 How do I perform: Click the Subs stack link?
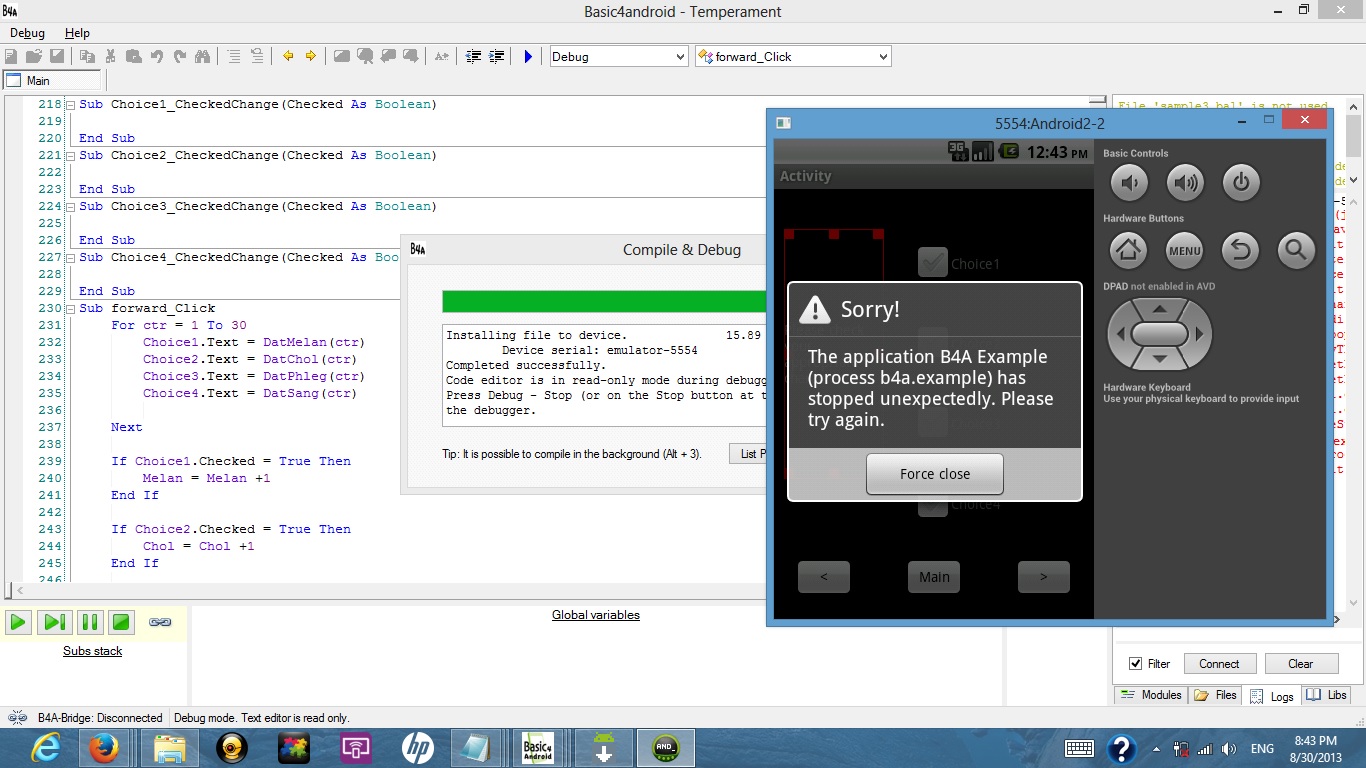coord(93,651)
